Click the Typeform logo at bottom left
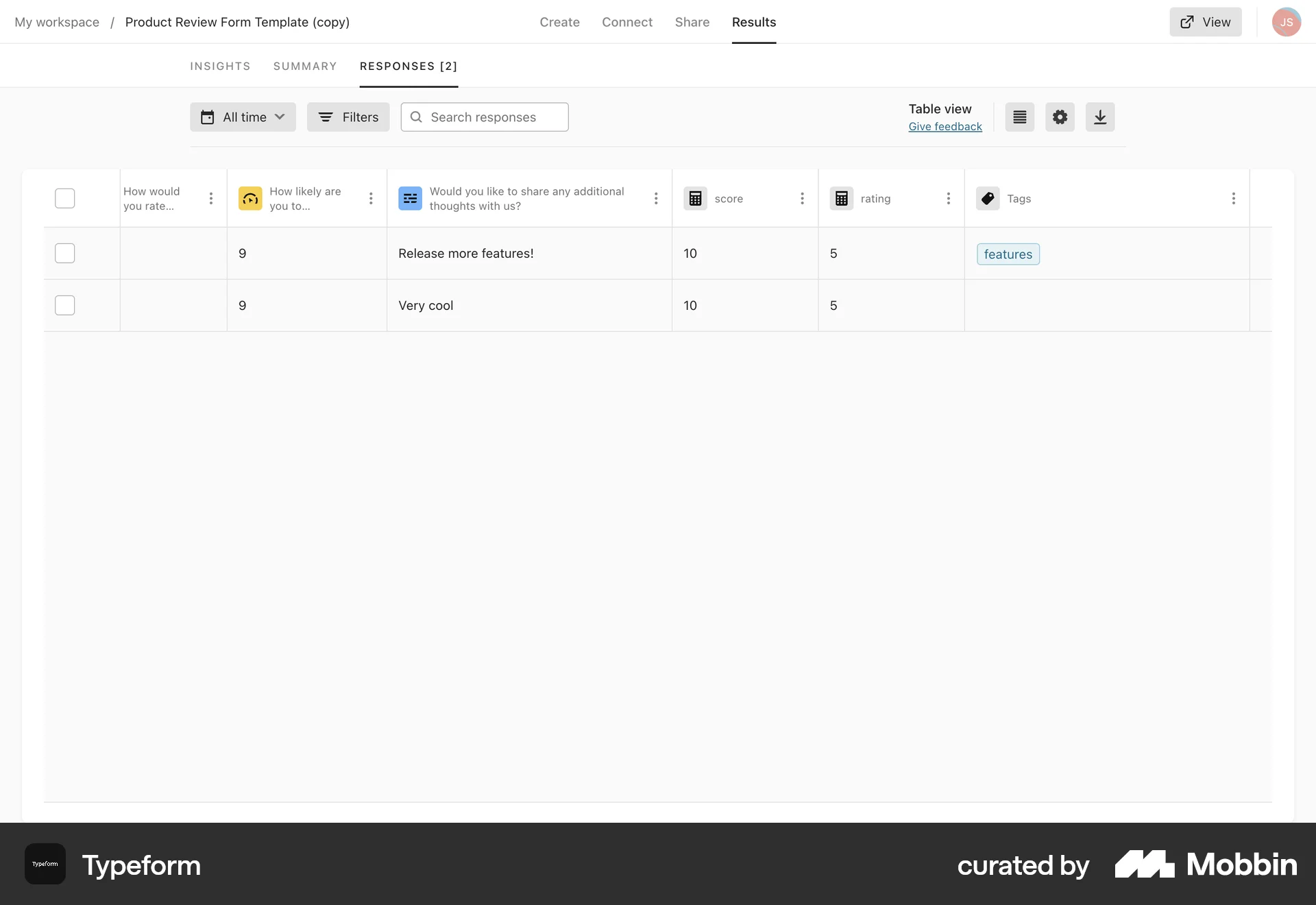This screenshot has height=905, width=1316. click(x=44, y=864)
